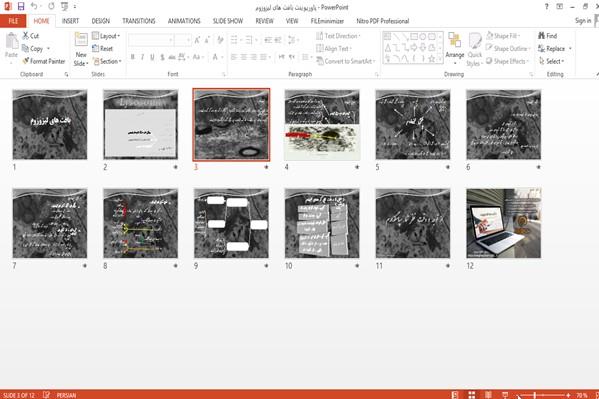Screen dimensions: 599x399
Task: Open PowerPoint Help question mark
Action: pyautogui.click(x=546, y=6)
